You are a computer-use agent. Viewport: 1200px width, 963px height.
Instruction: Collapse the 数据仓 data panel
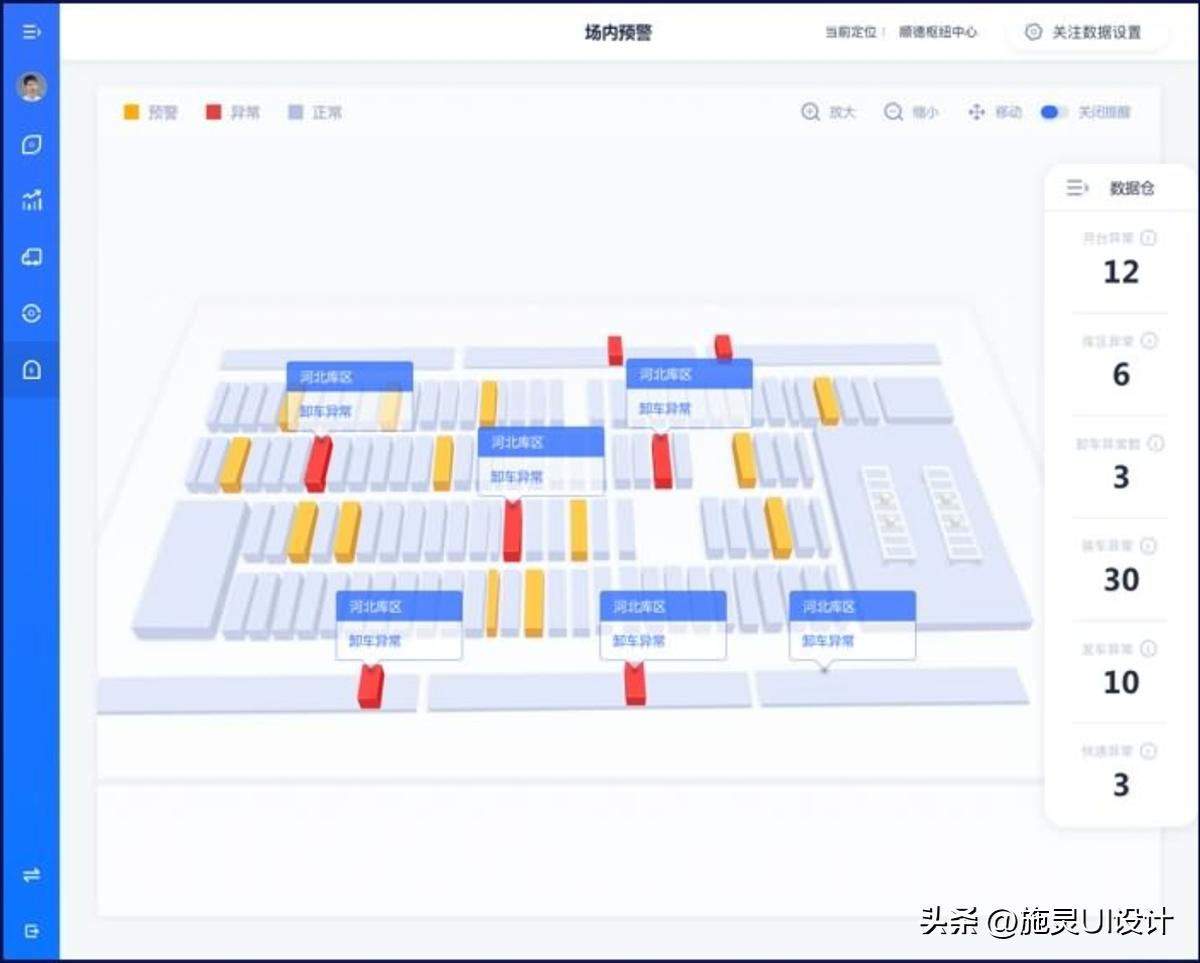pos(1076,186)
